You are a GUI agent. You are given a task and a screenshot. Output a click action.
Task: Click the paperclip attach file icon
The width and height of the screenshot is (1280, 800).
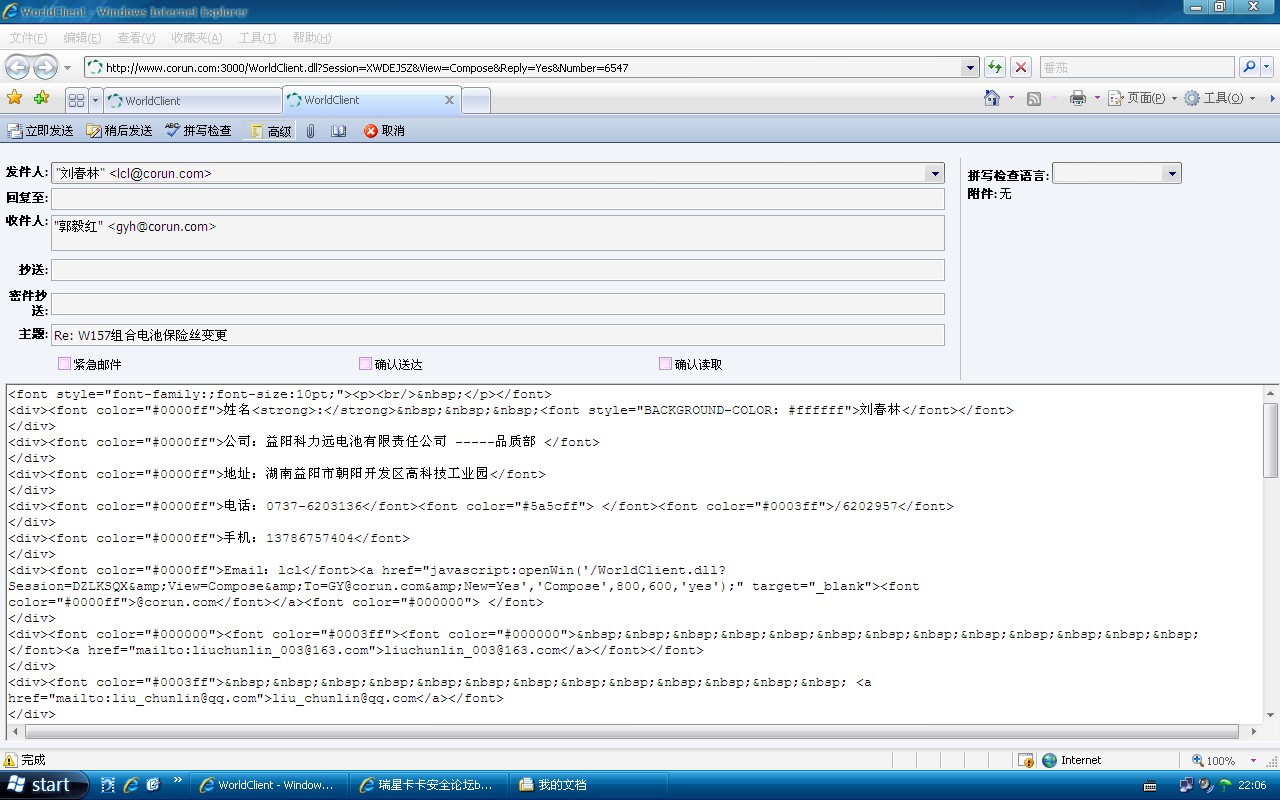tap(311, 131)
